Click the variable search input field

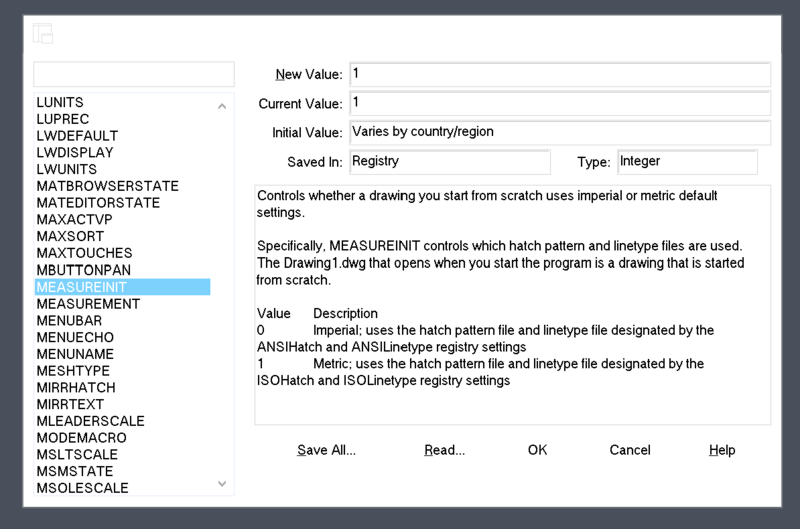pos(134,74)
